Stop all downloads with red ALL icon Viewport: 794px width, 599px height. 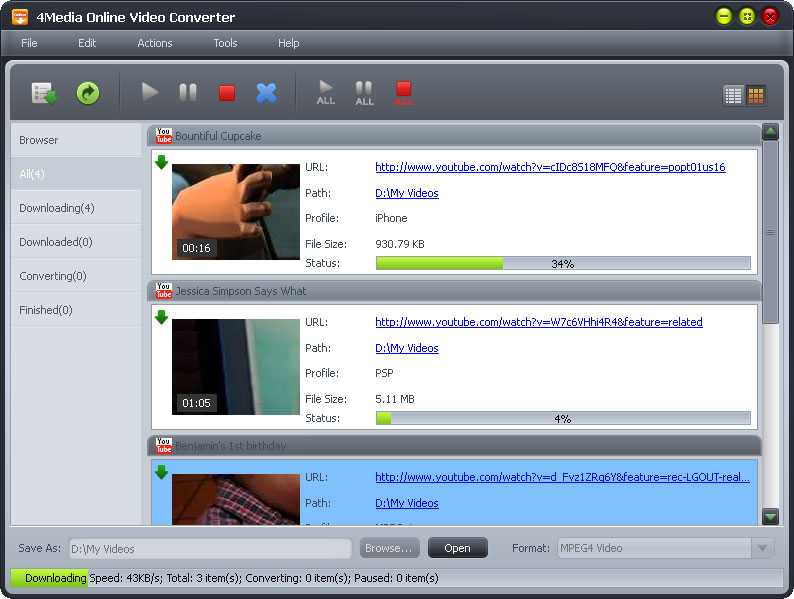404,93
